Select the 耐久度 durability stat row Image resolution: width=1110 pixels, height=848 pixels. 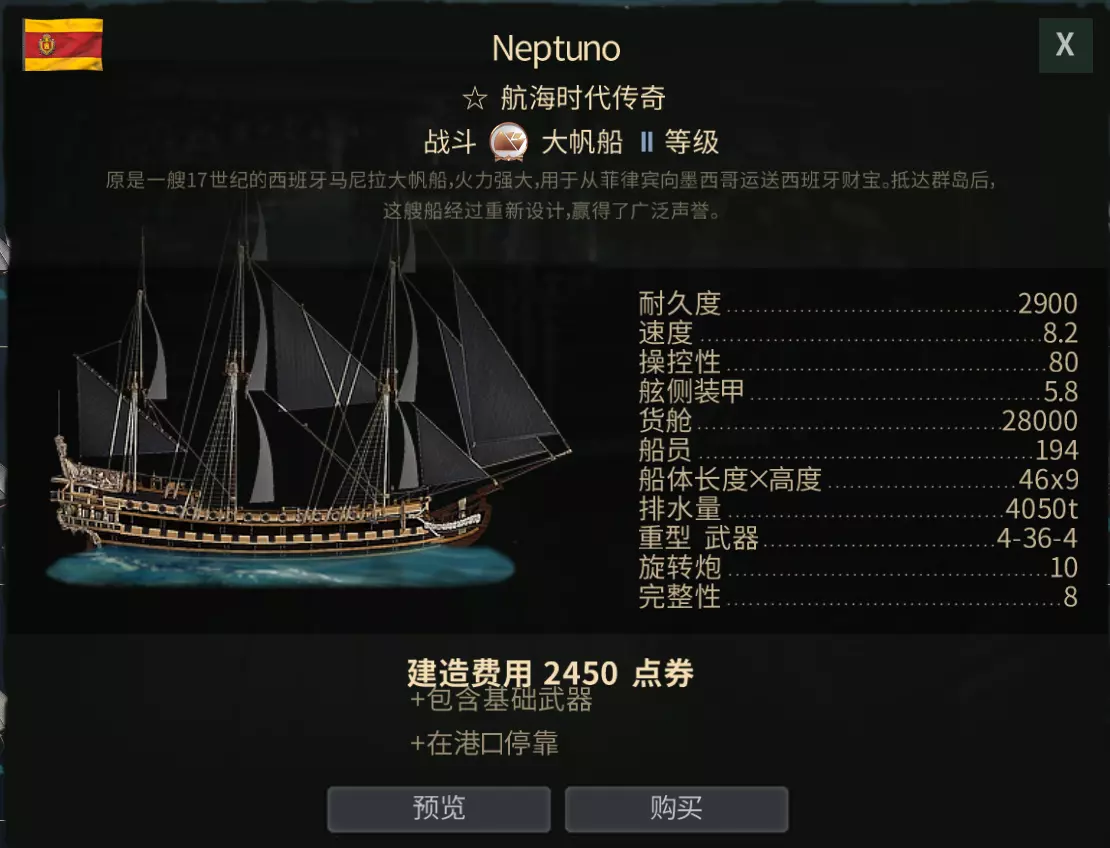coord(857,303)
